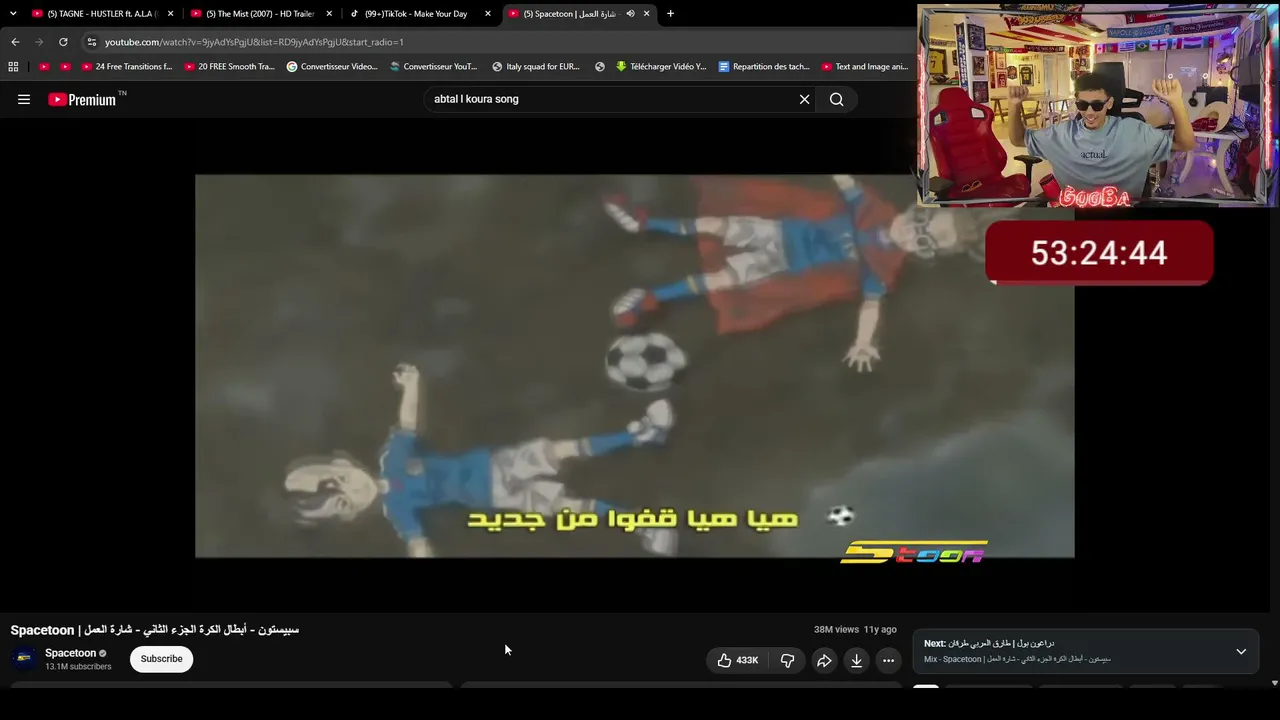This screenshot has width=1280, height=720.
Task: Open 'Convertisseur YouT...' bookmark
Action: point(434,67)
